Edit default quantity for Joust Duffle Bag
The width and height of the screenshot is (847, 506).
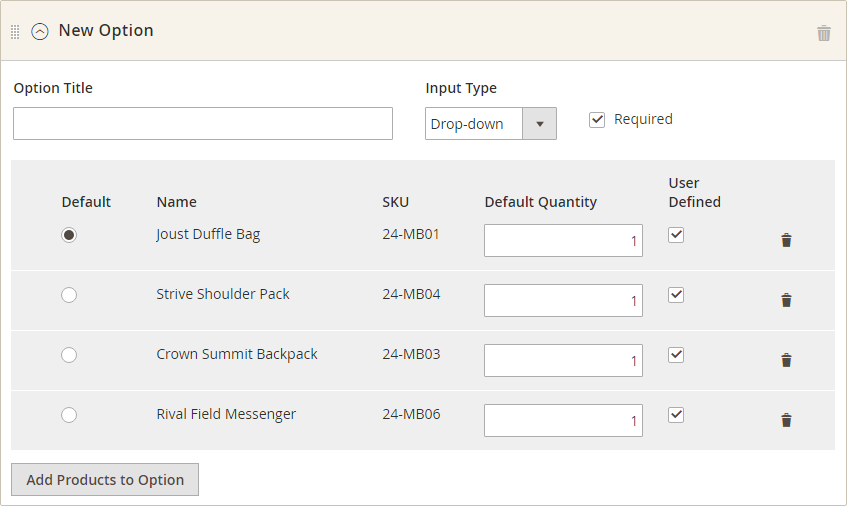point(563,240)
